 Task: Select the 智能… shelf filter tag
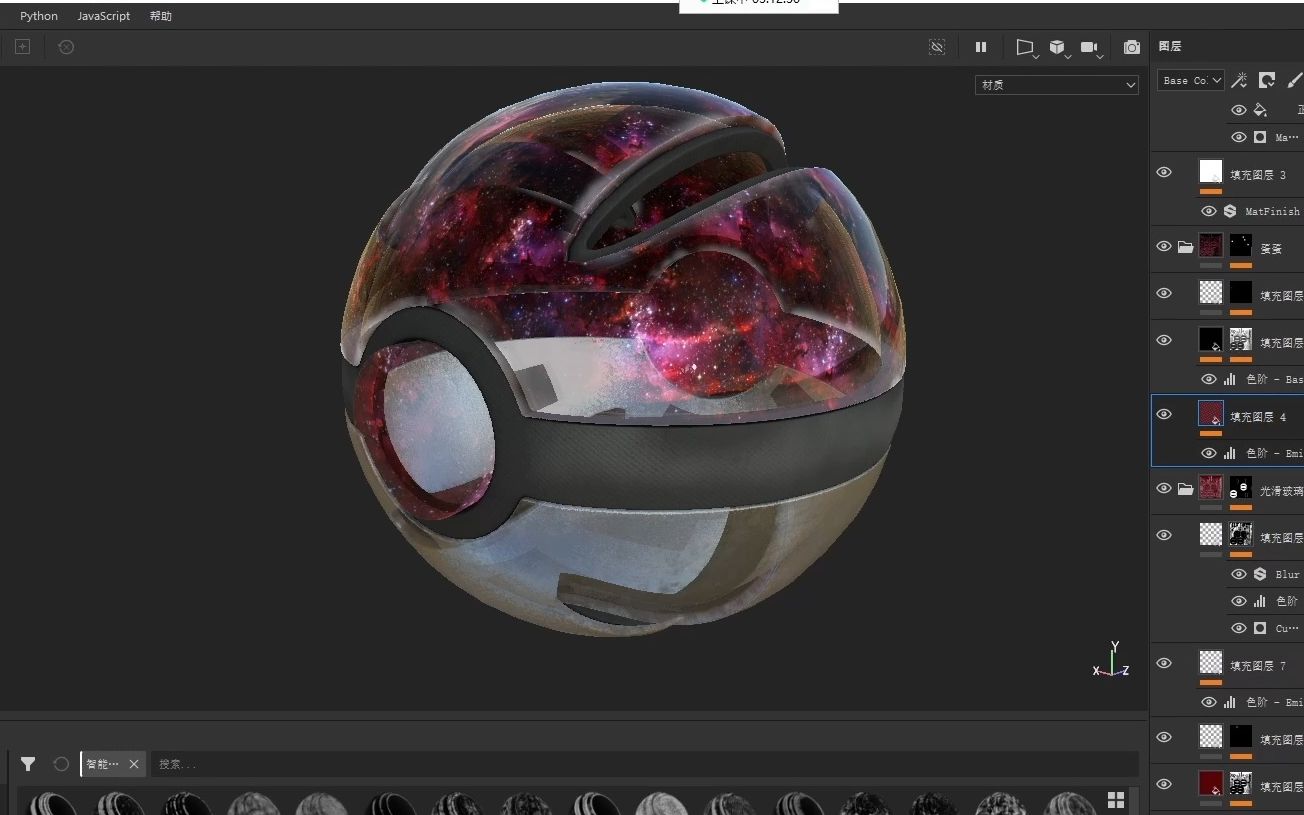(x=102, y=764)
